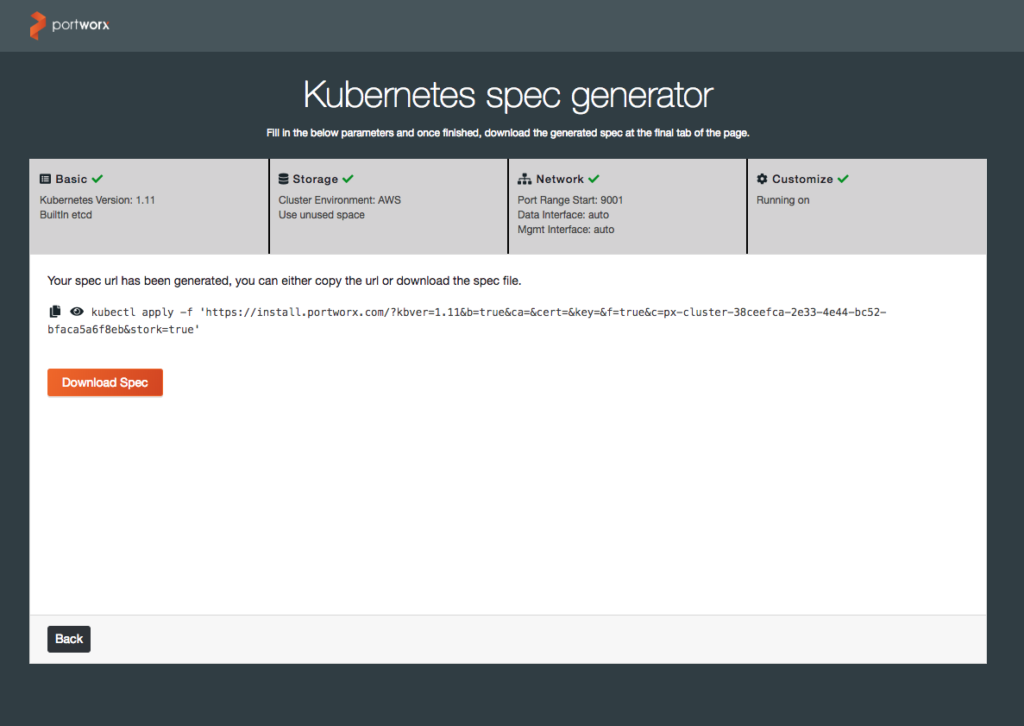Click the gear icon beside Customize
Viewport: 1024px width, 726px height.
point(762,179)
